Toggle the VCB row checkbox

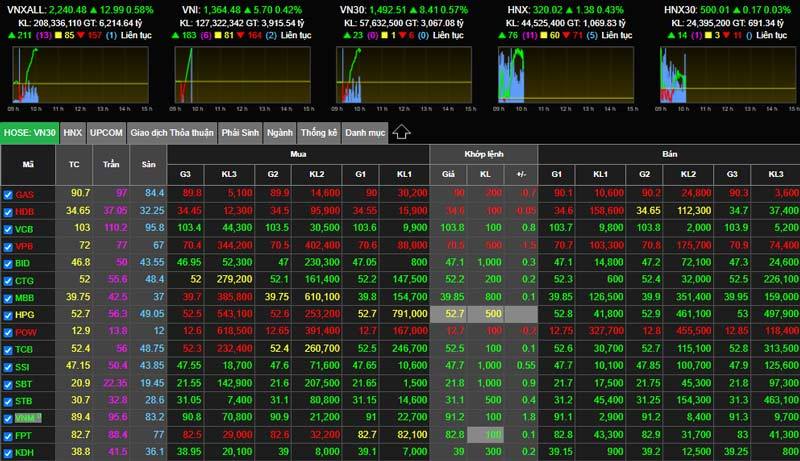point(8,229)
